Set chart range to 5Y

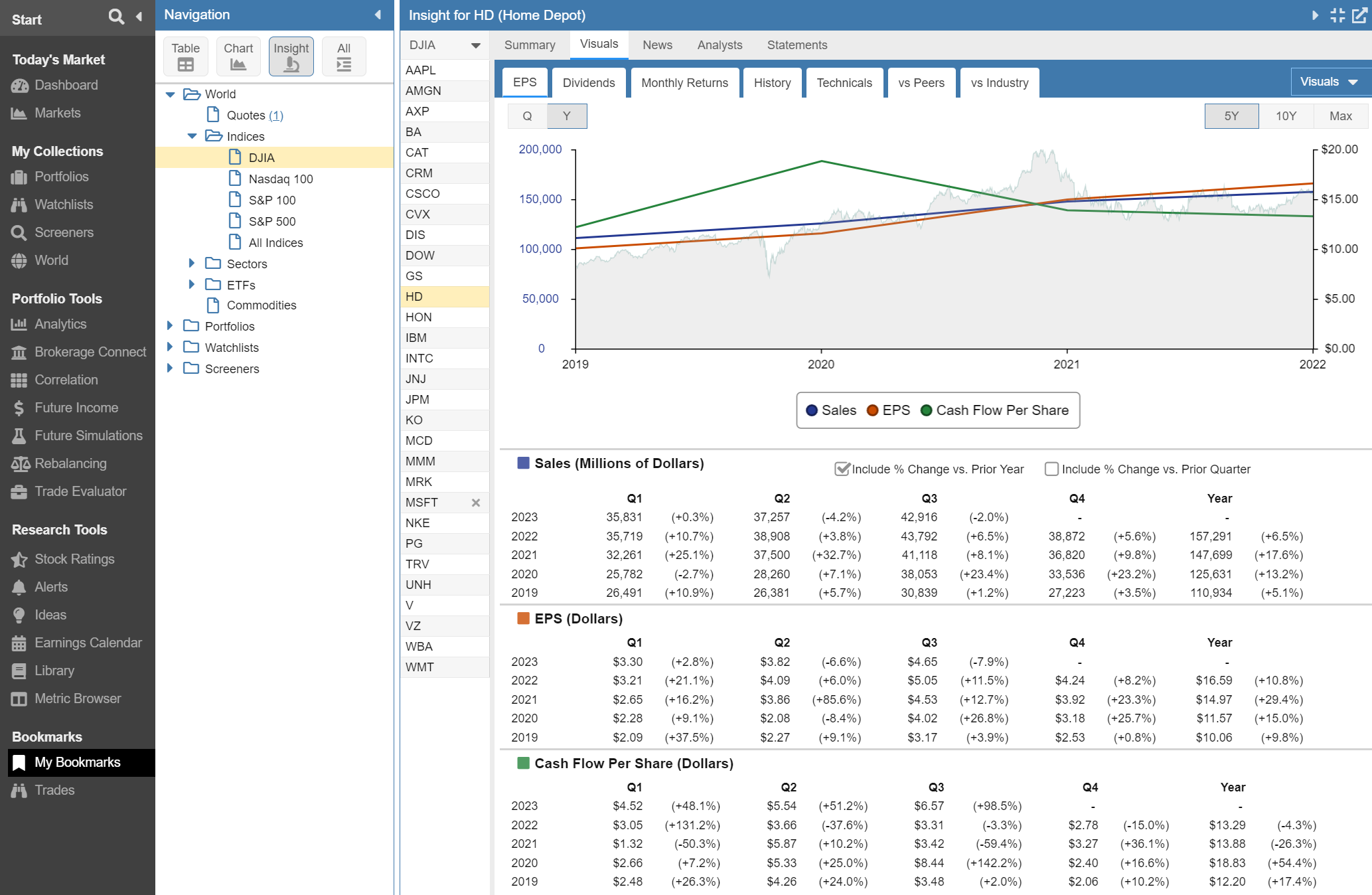tap(1231, 116)
